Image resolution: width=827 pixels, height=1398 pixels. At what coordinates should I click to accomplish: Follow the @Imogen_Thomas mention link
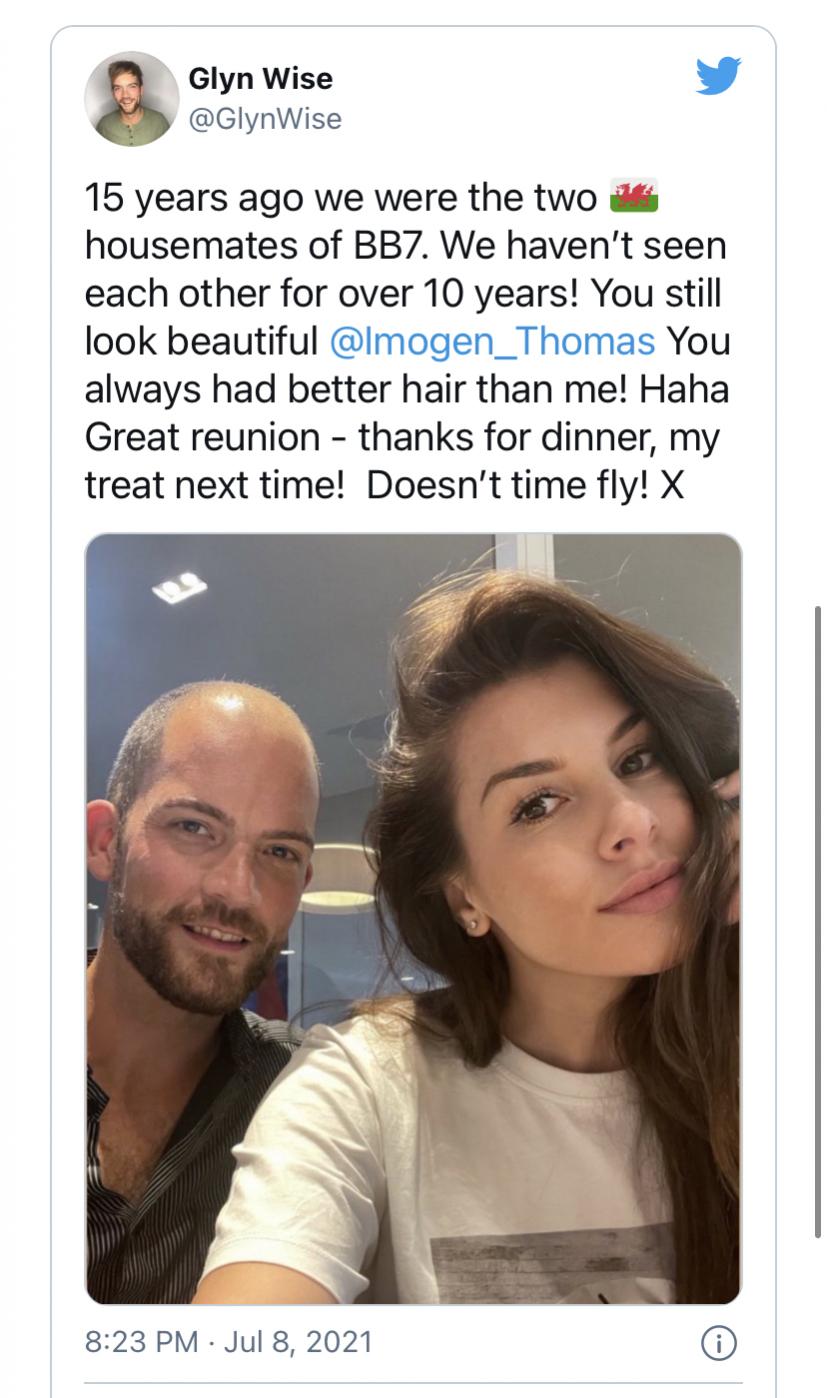coord(492,342)
